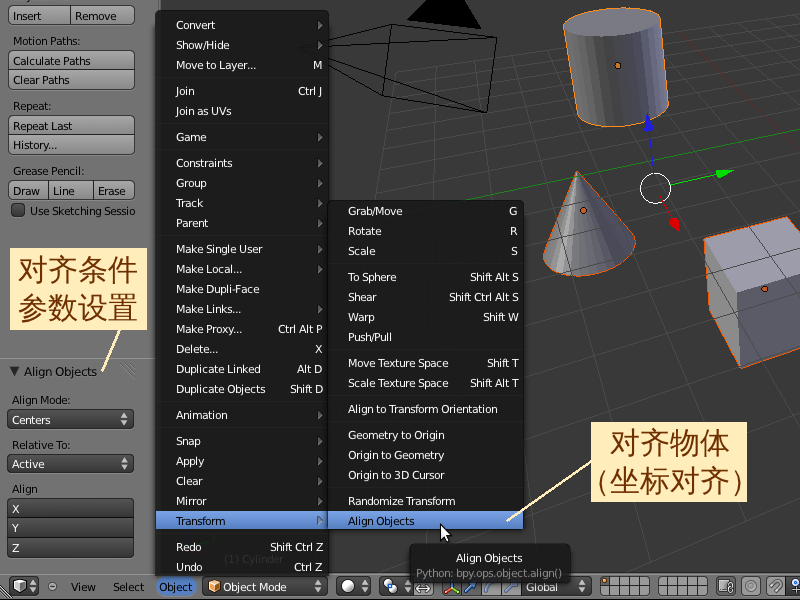Expand the Snap submenu

coord(242,441)
